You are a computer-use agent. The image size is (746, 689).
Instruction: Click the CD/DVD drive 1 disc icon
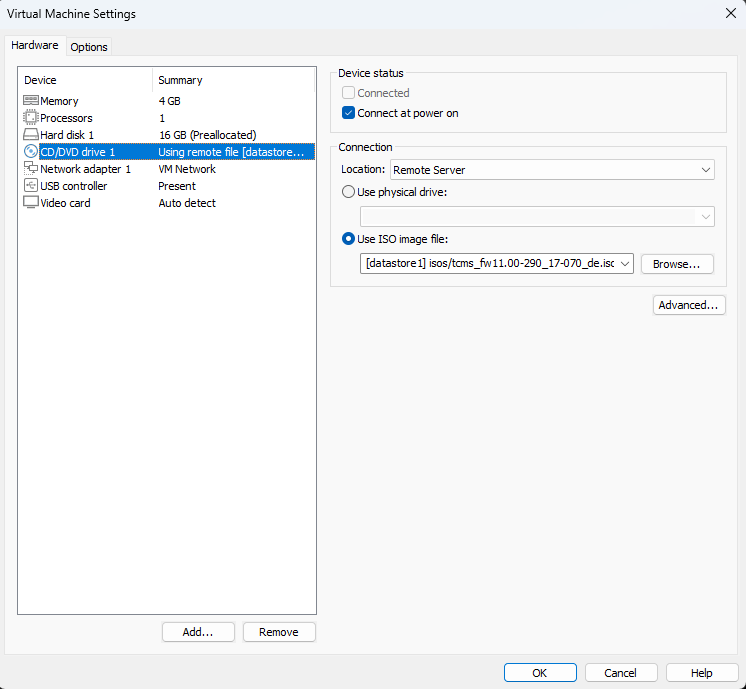31,152
